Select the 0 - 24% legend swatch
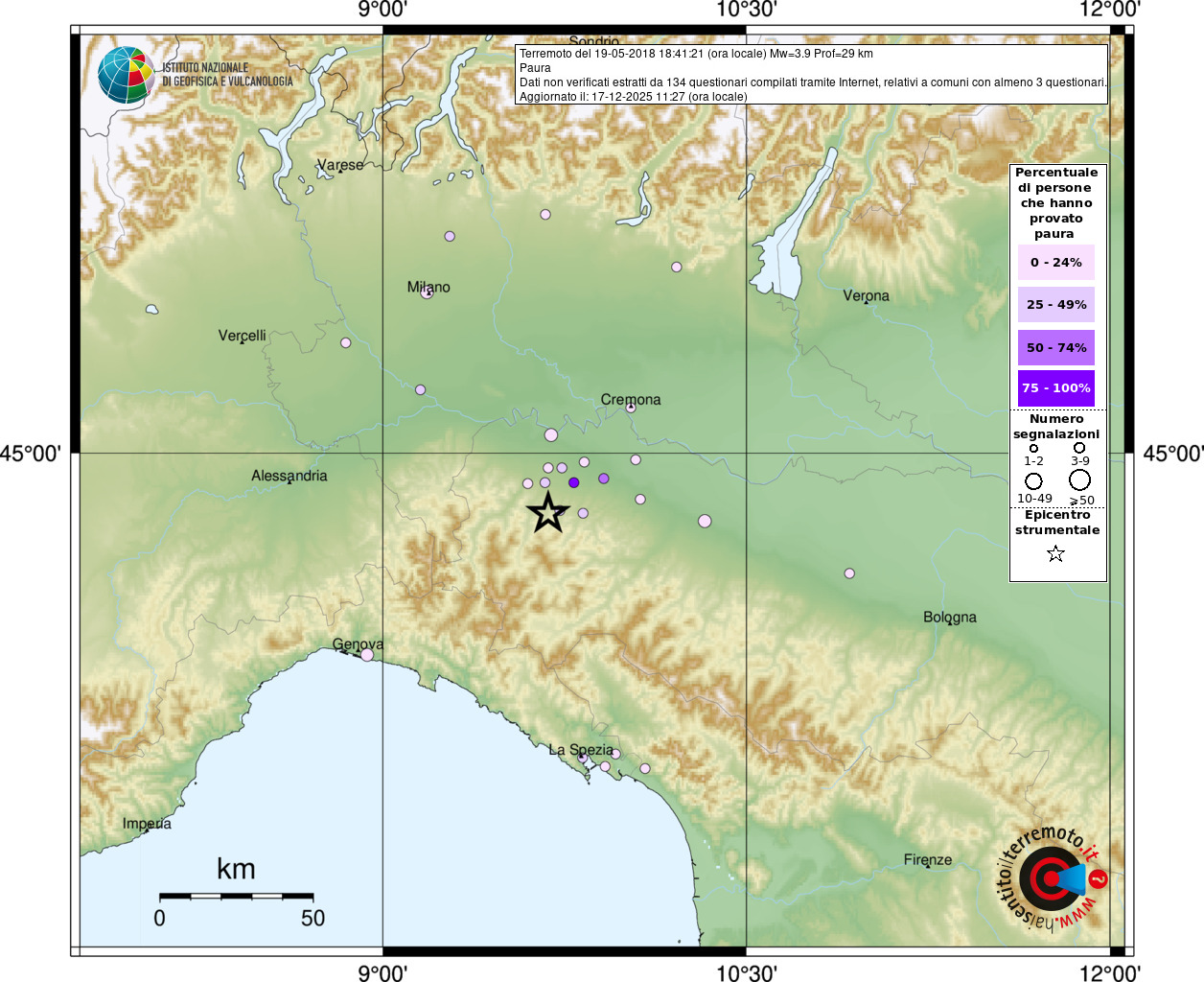This screenshot has width=1204, height=982. (x=1055, y=263)
